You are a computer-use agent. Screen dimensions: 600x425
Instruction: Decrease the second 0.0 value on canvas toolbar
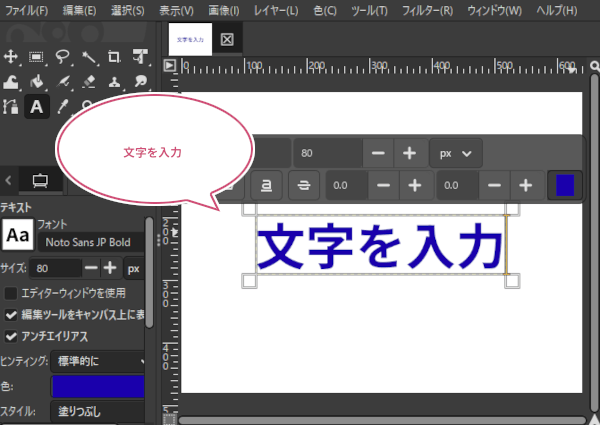pos(494,186)
